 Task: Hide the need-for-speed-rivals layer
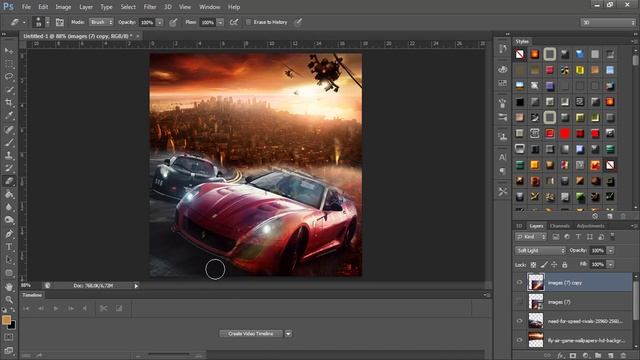[519, 321]
